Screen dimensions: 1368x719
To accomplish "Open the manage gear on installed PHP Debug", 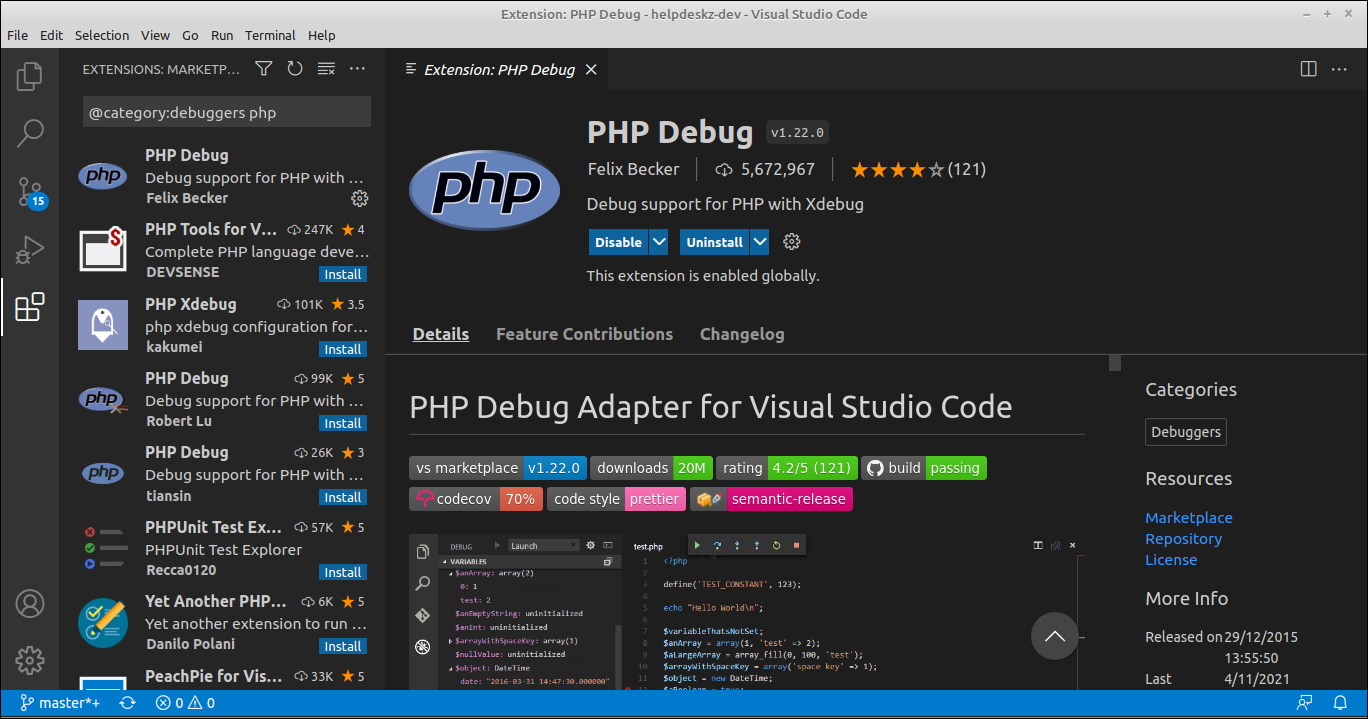I will (x=359, y=198).
